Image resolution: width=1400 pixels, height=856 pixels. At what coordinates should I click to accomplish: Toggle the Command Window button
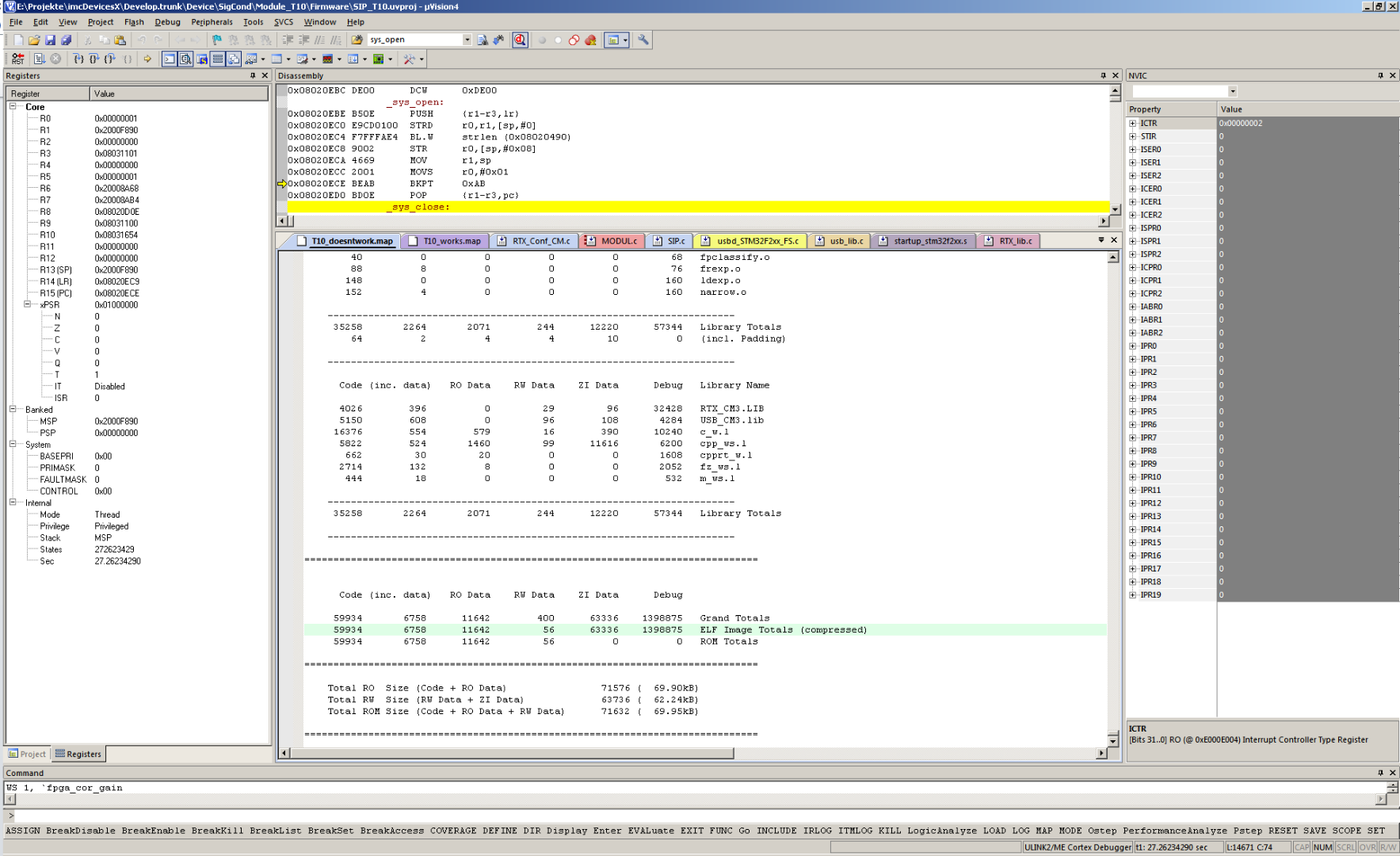pyautogui.click(x=170, y=59)
